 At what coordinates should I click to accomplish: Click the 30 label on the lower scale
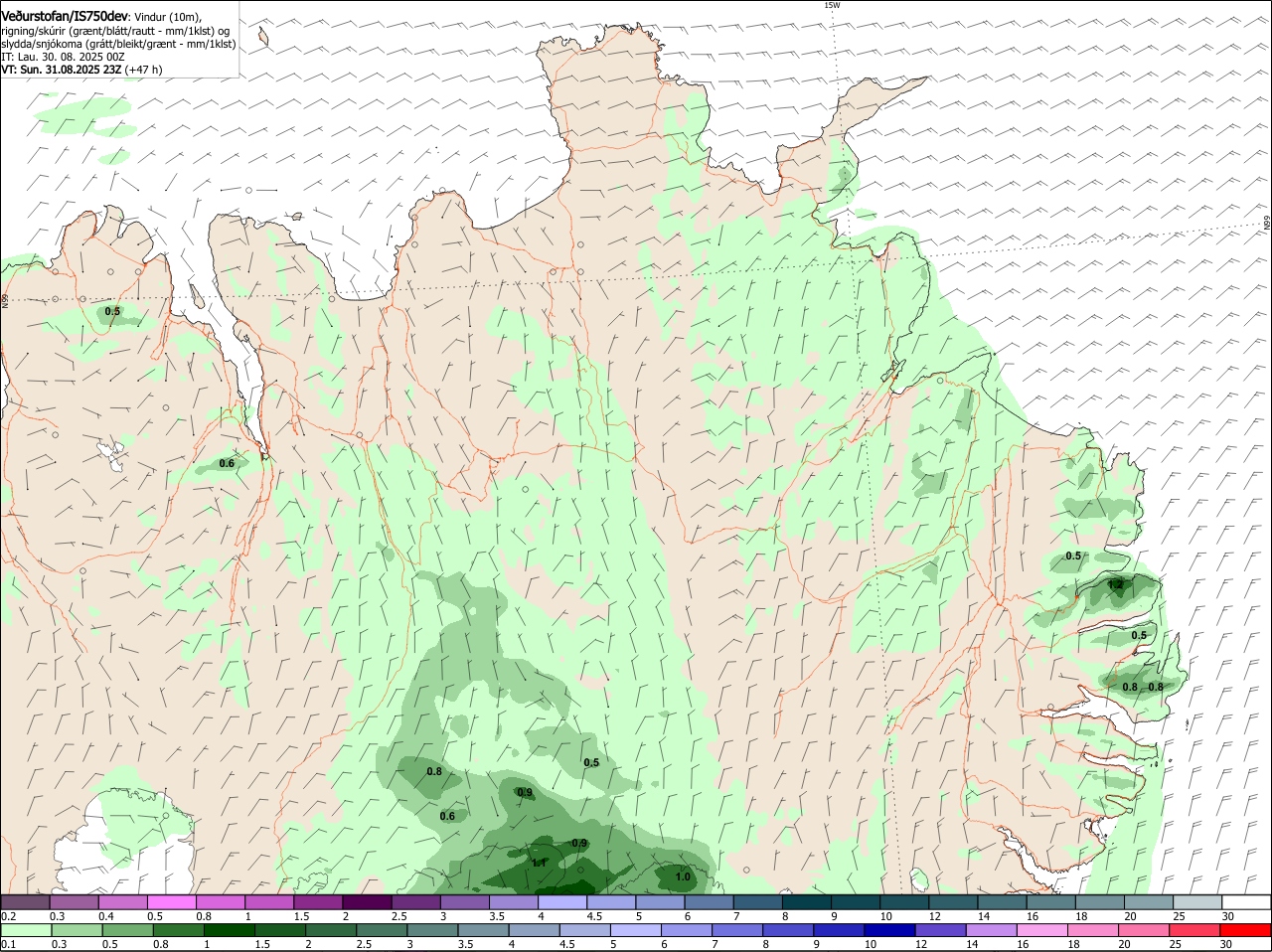[1226, 944]
